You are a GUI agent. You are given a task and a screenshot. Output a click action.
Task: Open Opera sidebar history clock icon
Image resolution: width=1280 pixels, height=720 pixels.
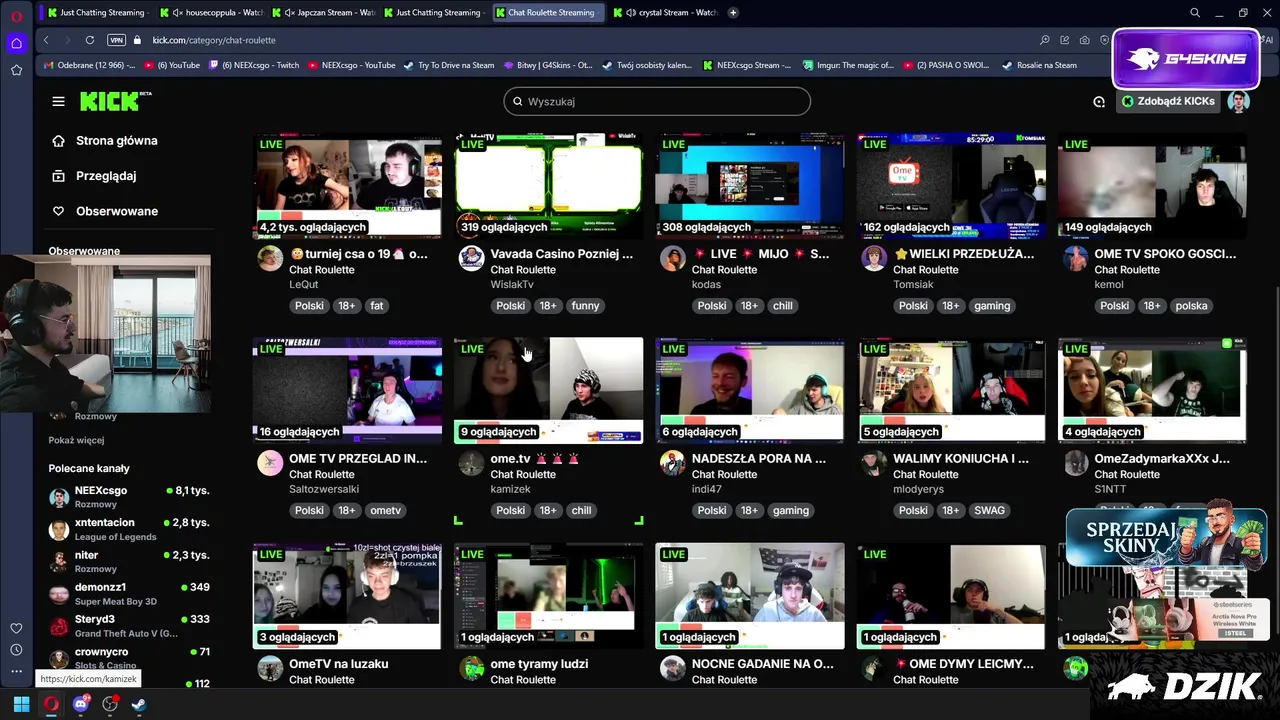(16, 650)
